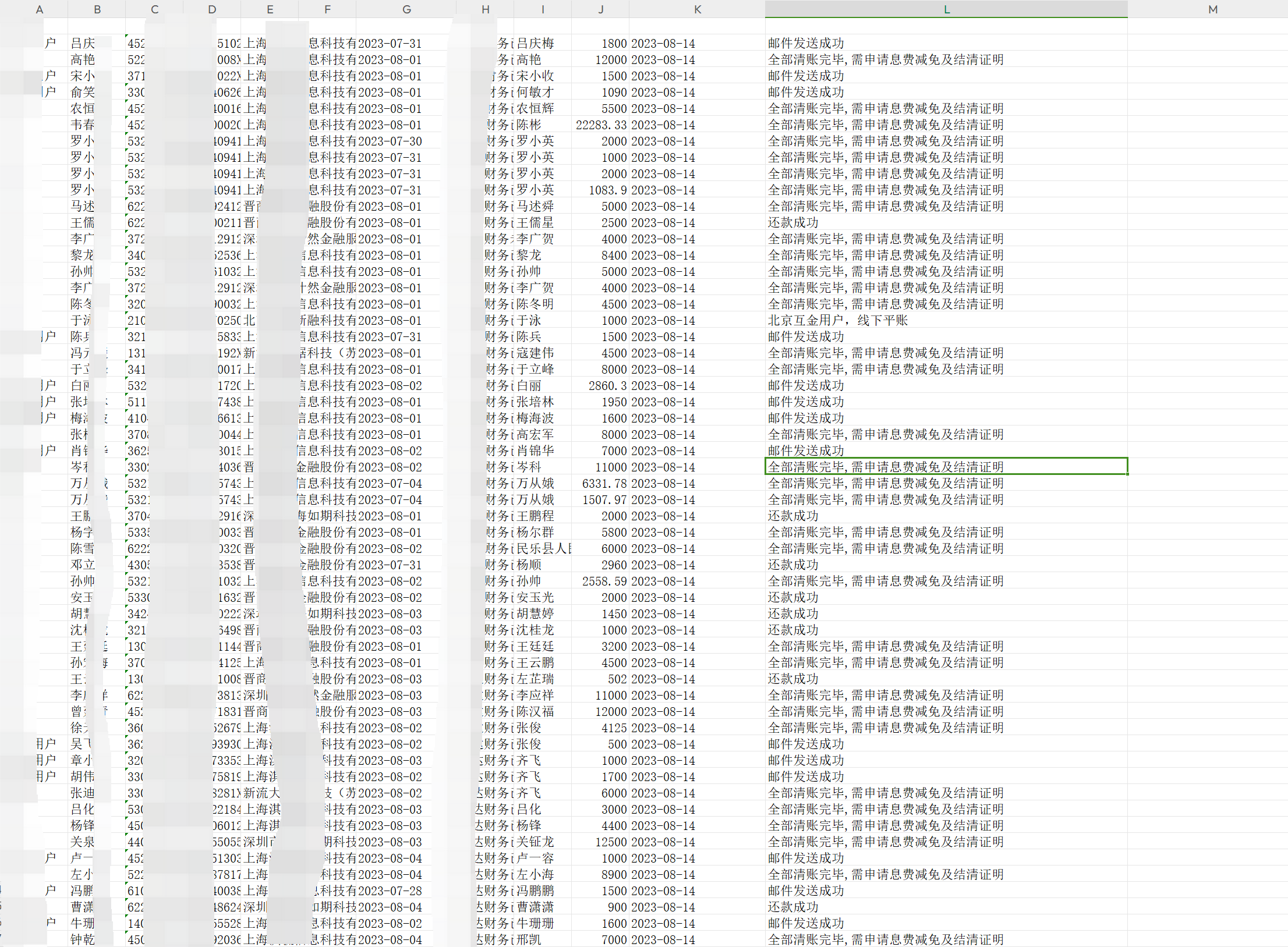Click the amount 2960 in 杨顺 row
The height and width of the screenshot is (947, 1288).
(x=600, y=565)
